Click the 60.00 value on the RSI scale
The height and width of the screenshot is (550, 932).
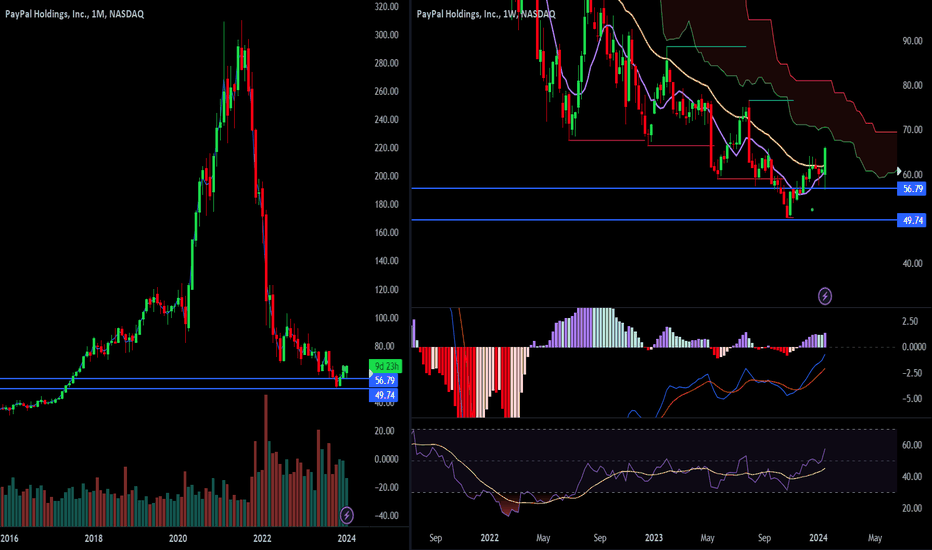tap(912, 445)
